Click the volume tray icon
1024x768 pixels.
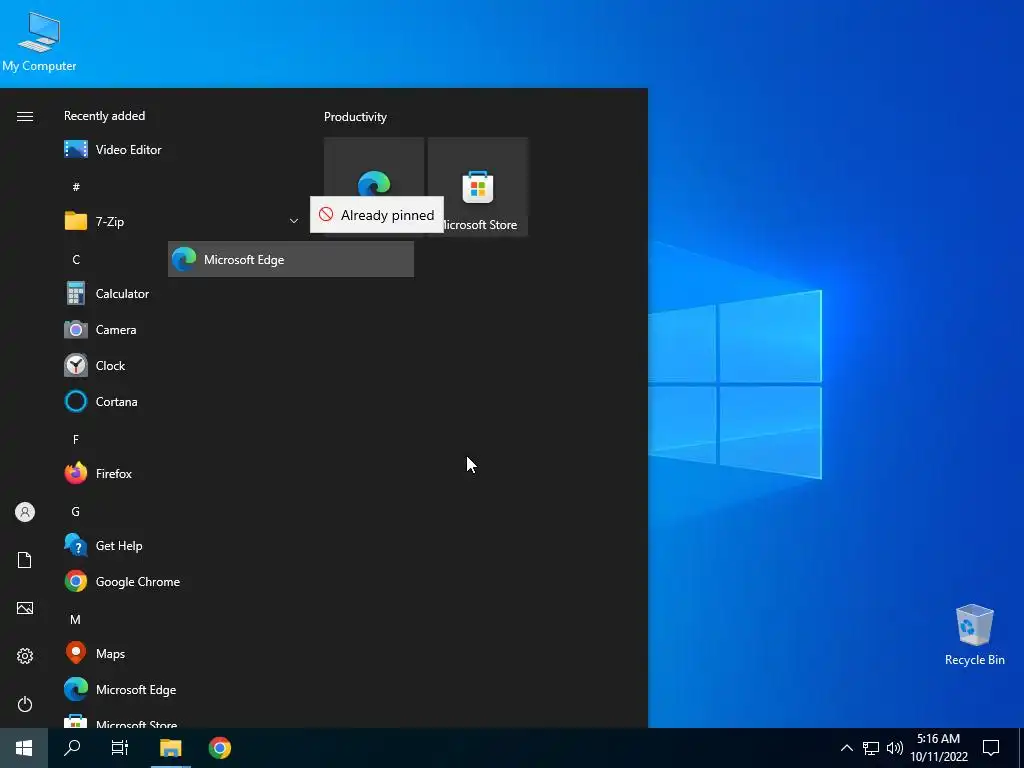(x=895, y=748)
